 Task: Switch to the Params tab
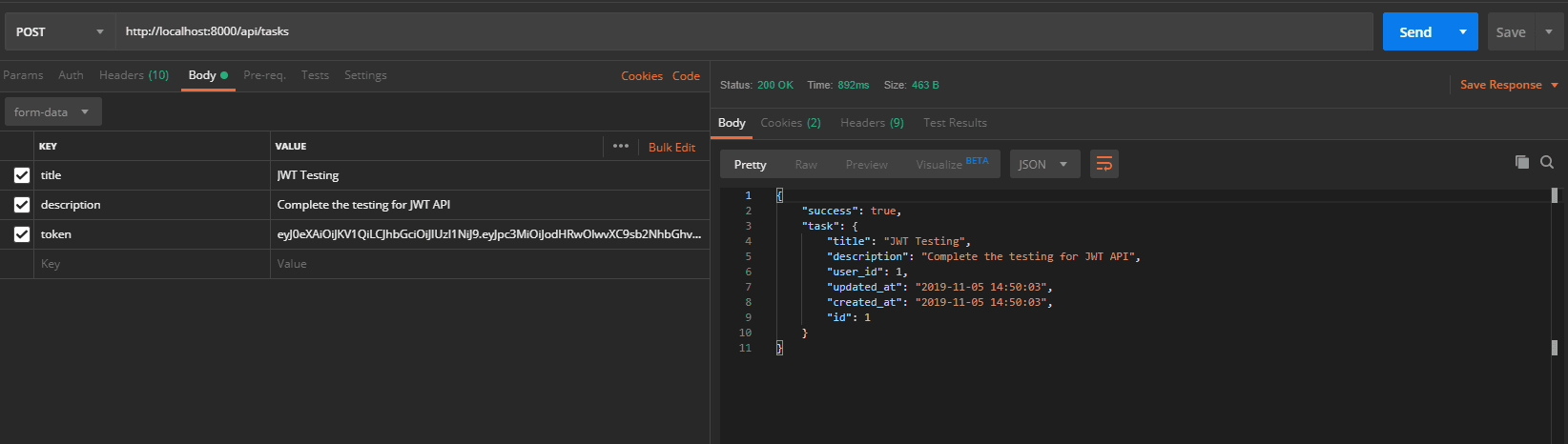coord(23,75)
